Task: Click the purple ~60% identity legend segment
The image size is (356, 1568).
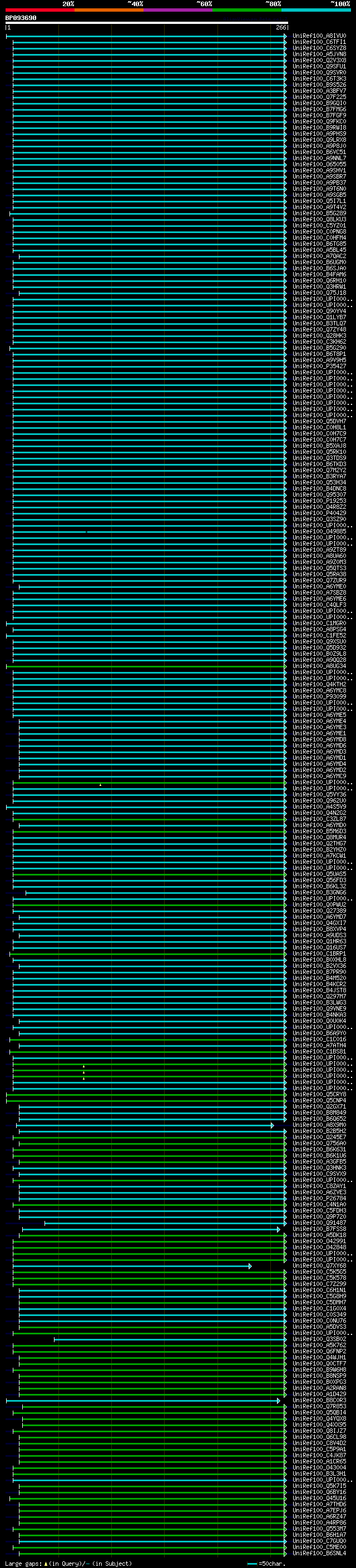Action: (179, 10)
